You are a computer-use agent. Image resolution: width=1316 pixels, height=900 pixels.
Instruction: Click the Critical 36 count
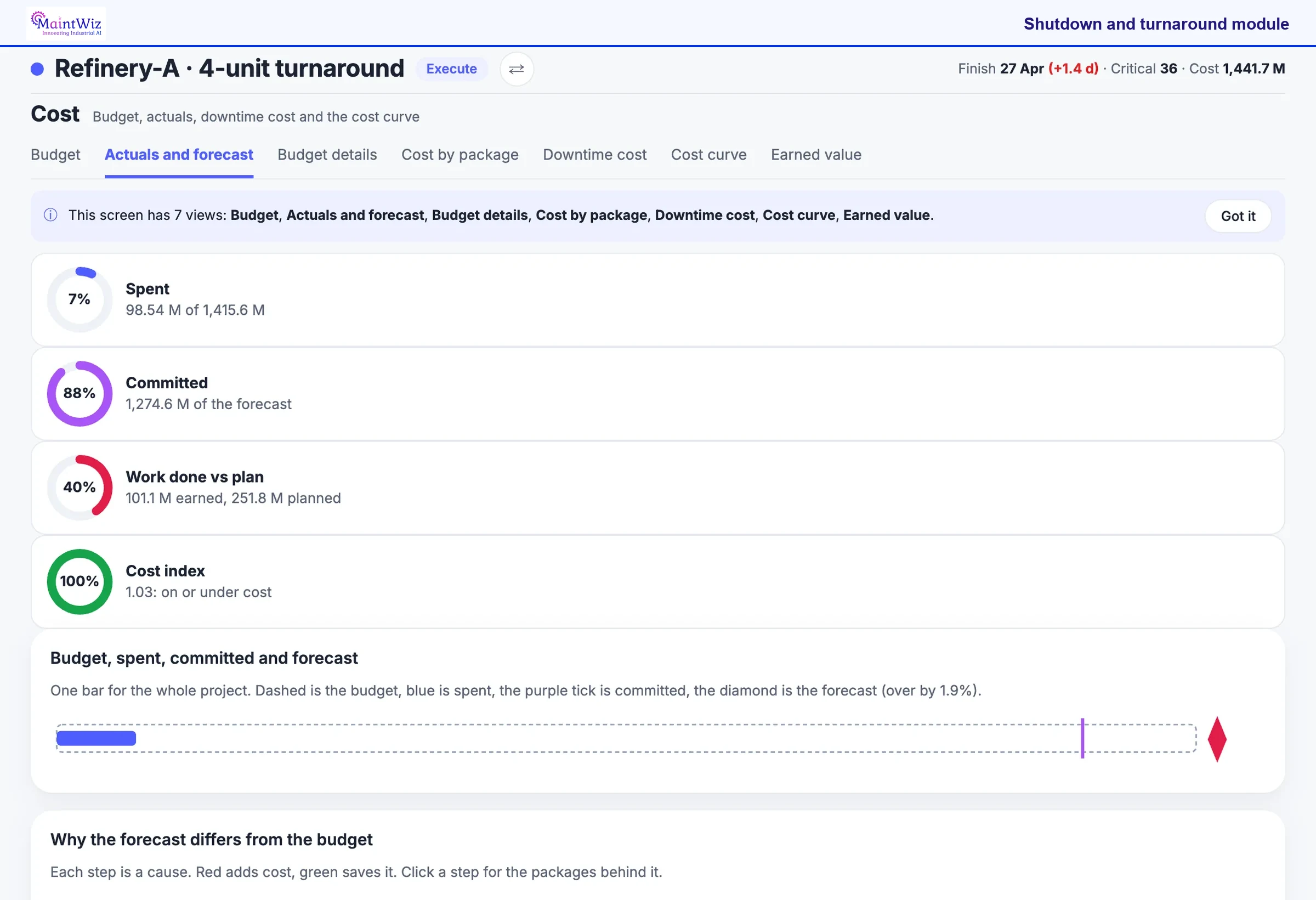point(1143,69)
